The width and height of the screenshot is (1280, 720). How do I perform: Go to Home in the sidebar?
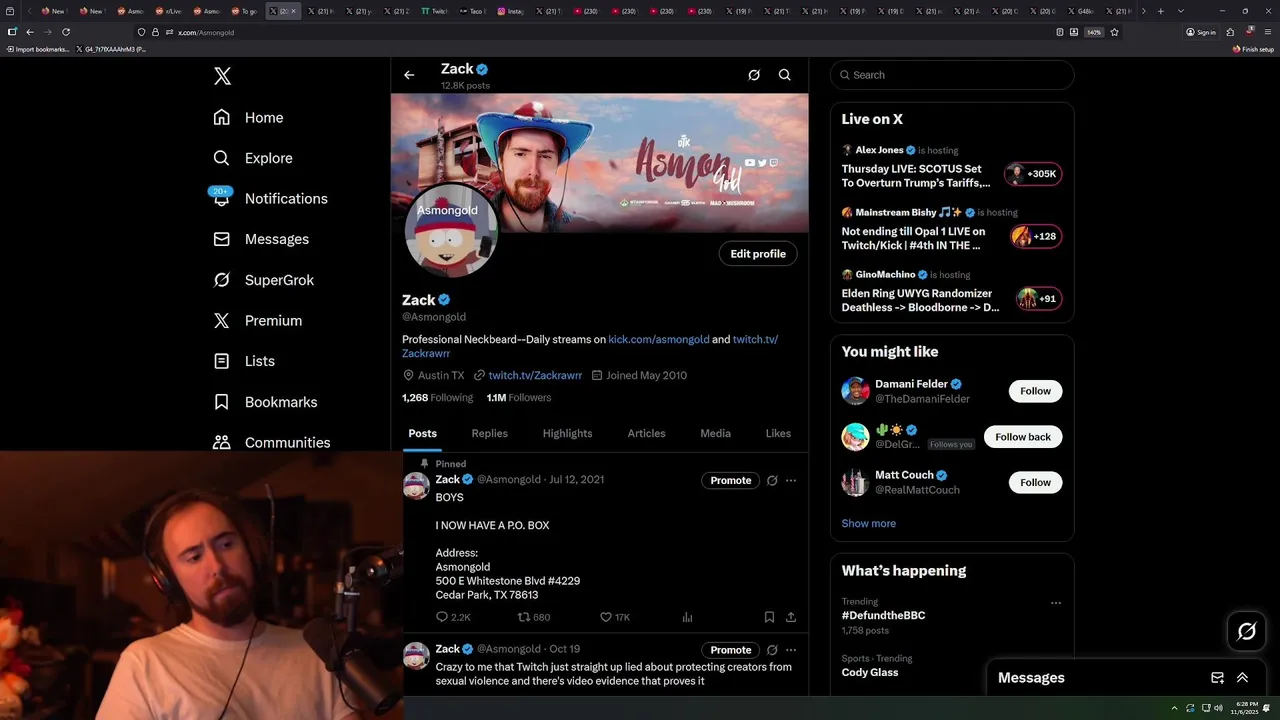[248, 117]
